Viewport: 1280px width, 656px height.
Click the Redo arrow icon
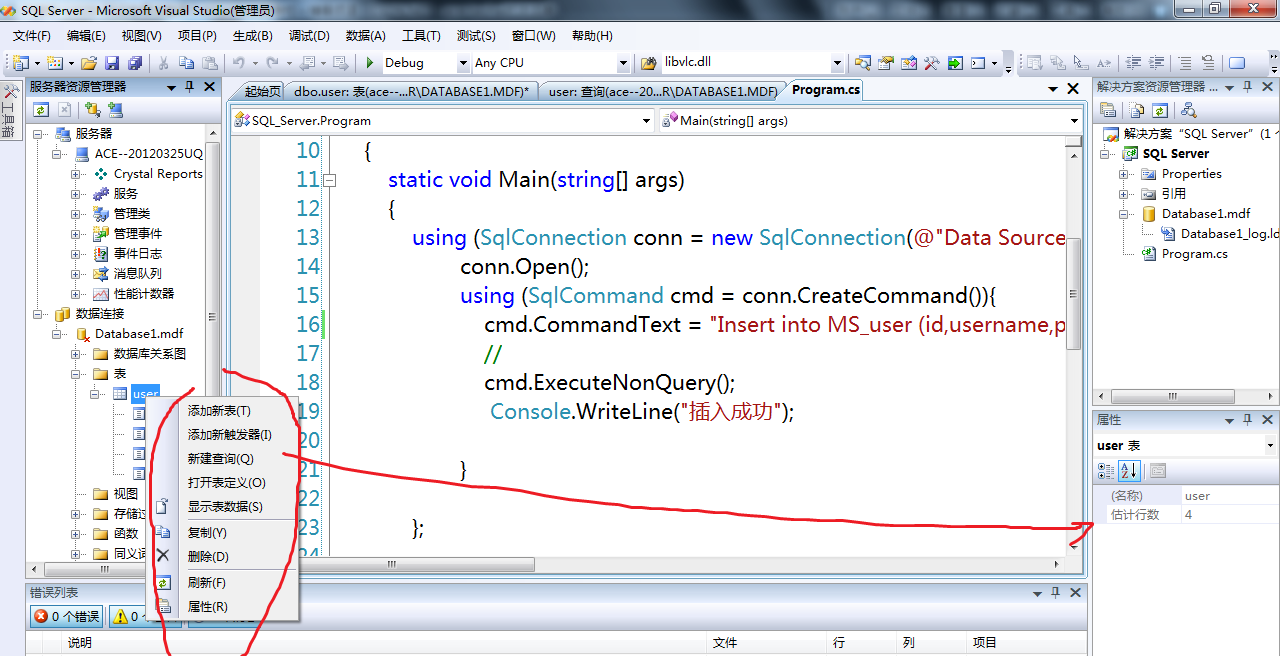(x=274, y=63)
